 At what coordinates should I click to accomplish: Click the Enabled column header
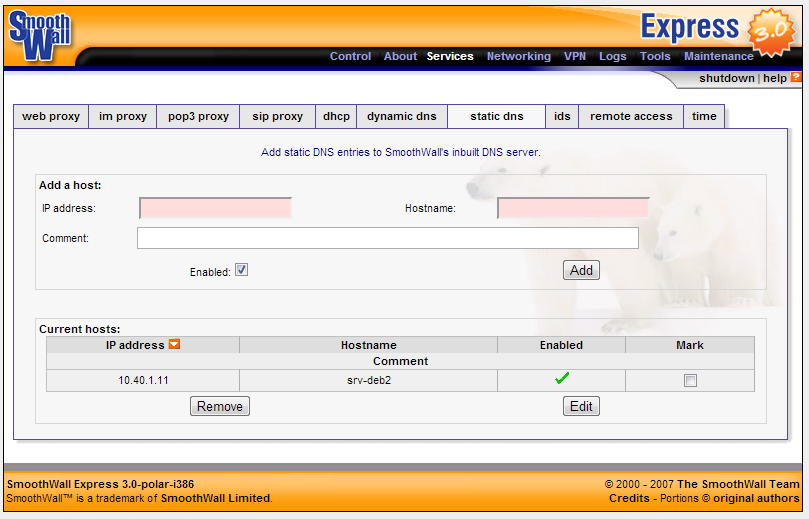pos(561,345)
